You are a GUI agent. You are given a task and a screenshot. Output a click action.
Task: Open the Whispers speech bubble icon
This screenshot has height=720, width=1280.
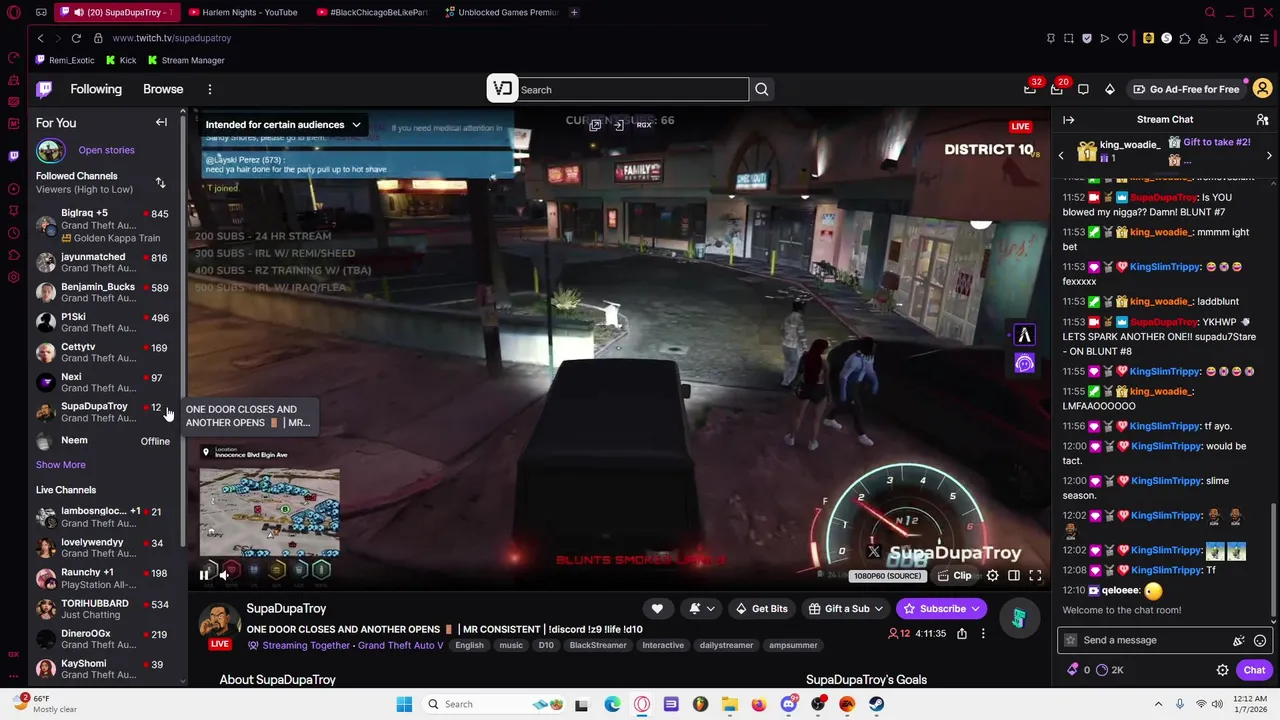[1083, 89]
